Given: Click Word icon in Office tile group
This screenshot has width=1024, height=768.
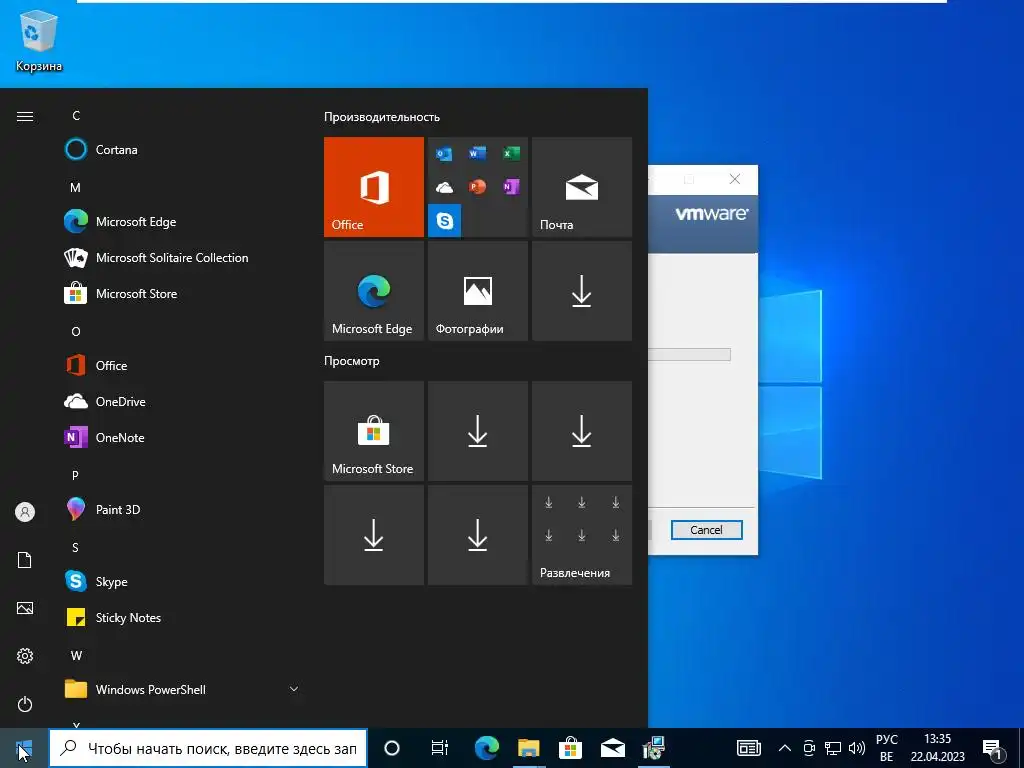Looking at the screenshot, I should [477, 153].
